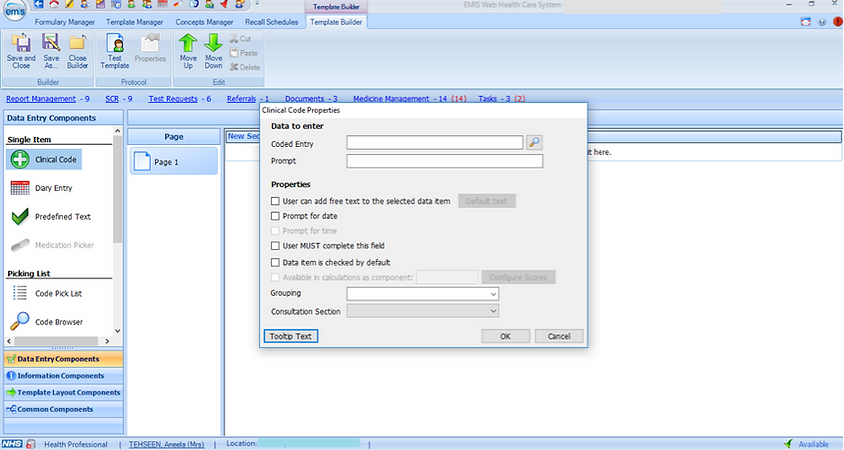Select the Template Builder ribbon tab
Viewport: 844px width, 450px height.
point(336,22)
